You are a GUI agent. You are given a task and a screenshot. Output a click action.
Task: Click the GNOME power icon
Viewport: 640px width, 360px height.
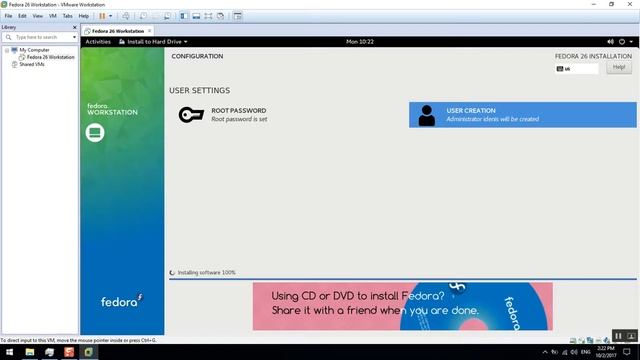622,42
